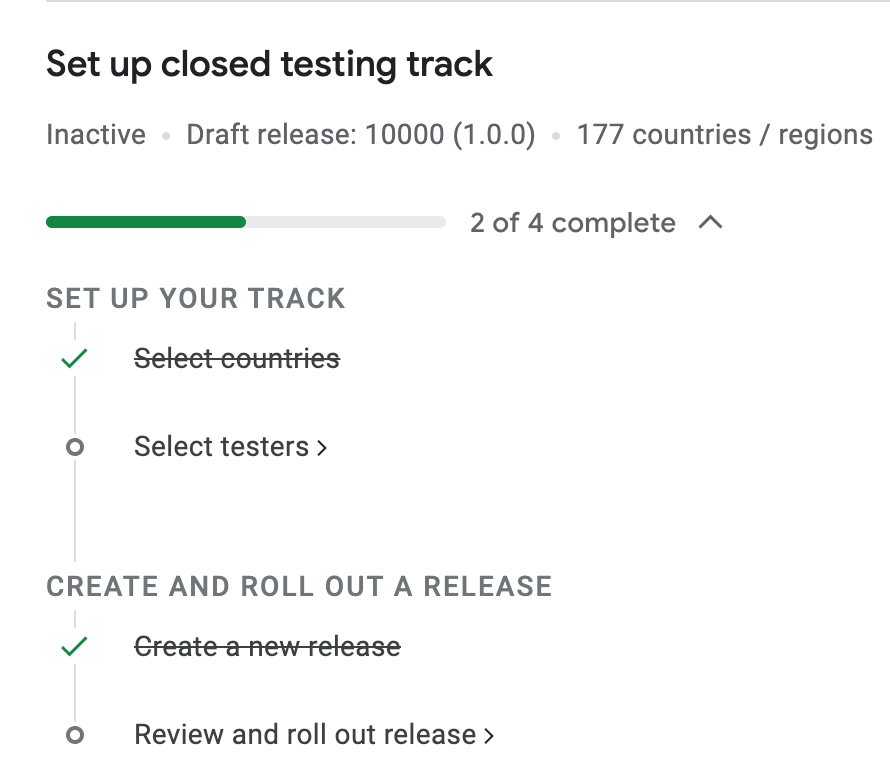The image size is (890, 770).
Task: Click the circle marker beside Select testers
Action: (x=74, y=447)
